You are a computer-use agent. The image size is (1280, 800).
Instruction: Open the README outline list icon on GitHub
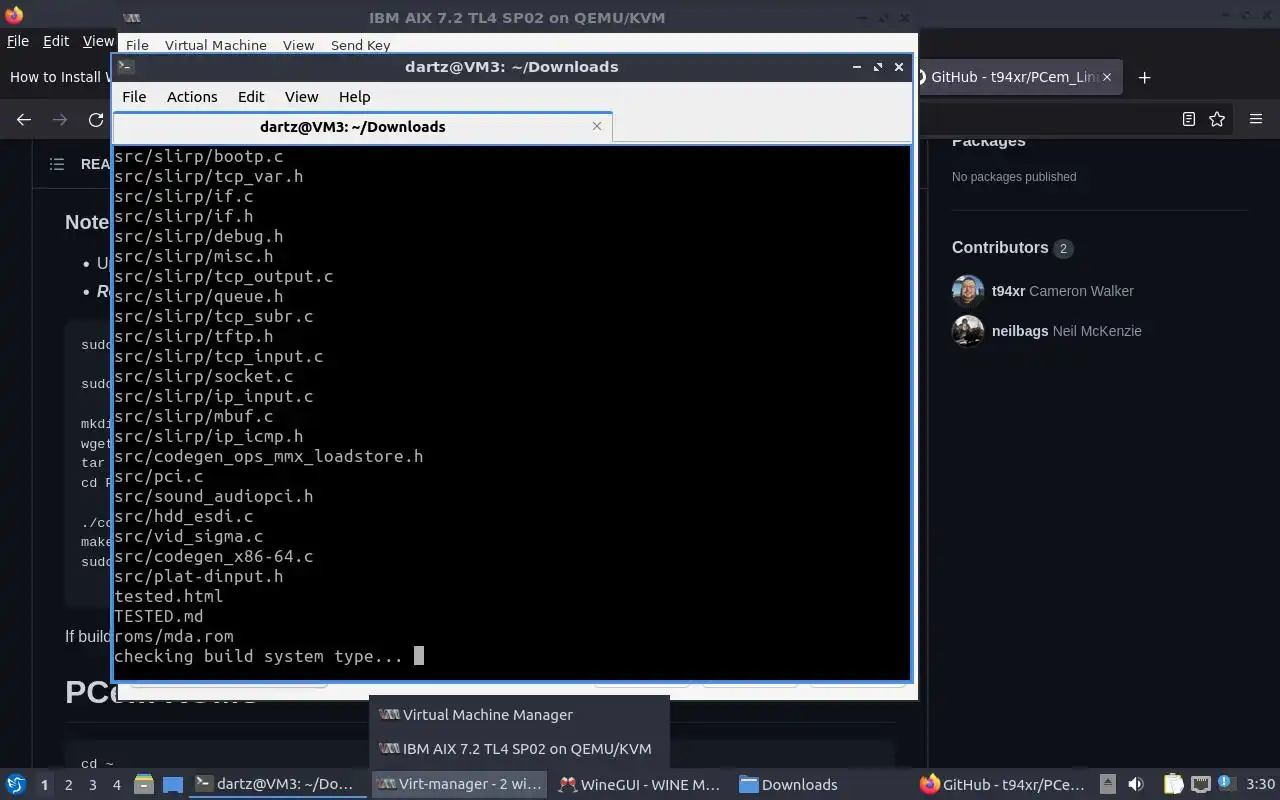point(57,164)
